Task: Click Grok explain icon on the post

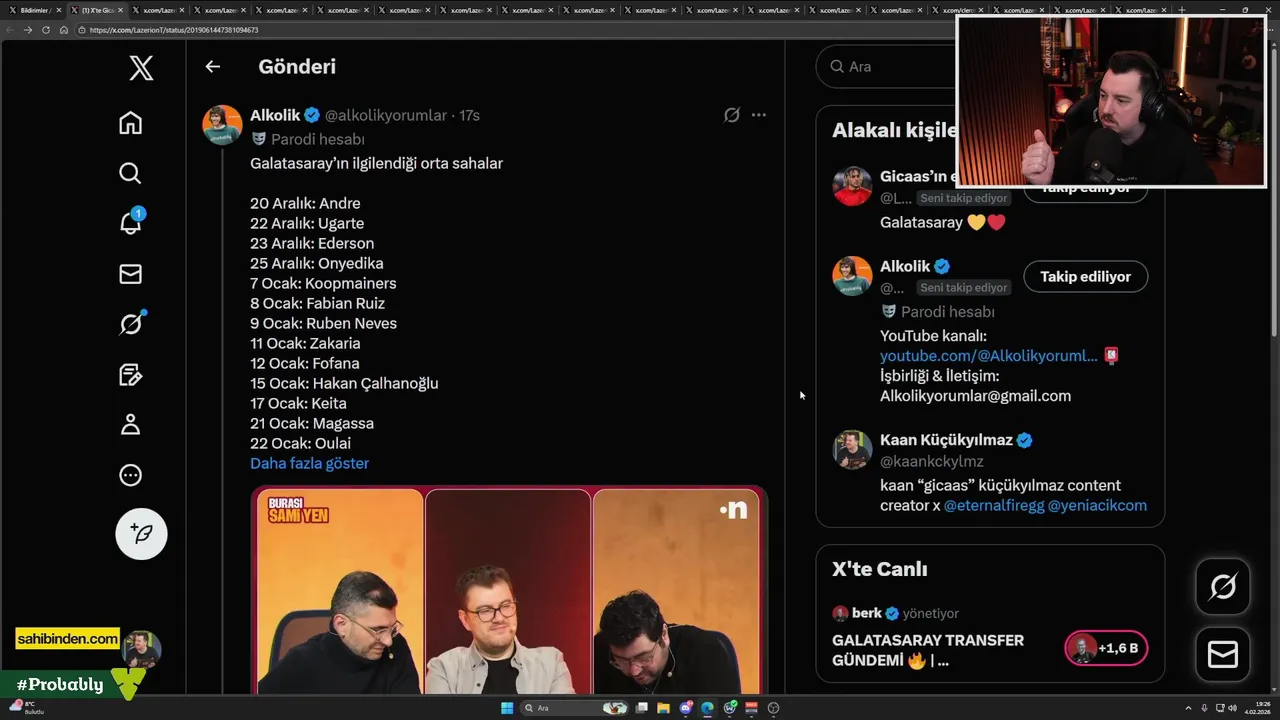Action: [732, 115]
